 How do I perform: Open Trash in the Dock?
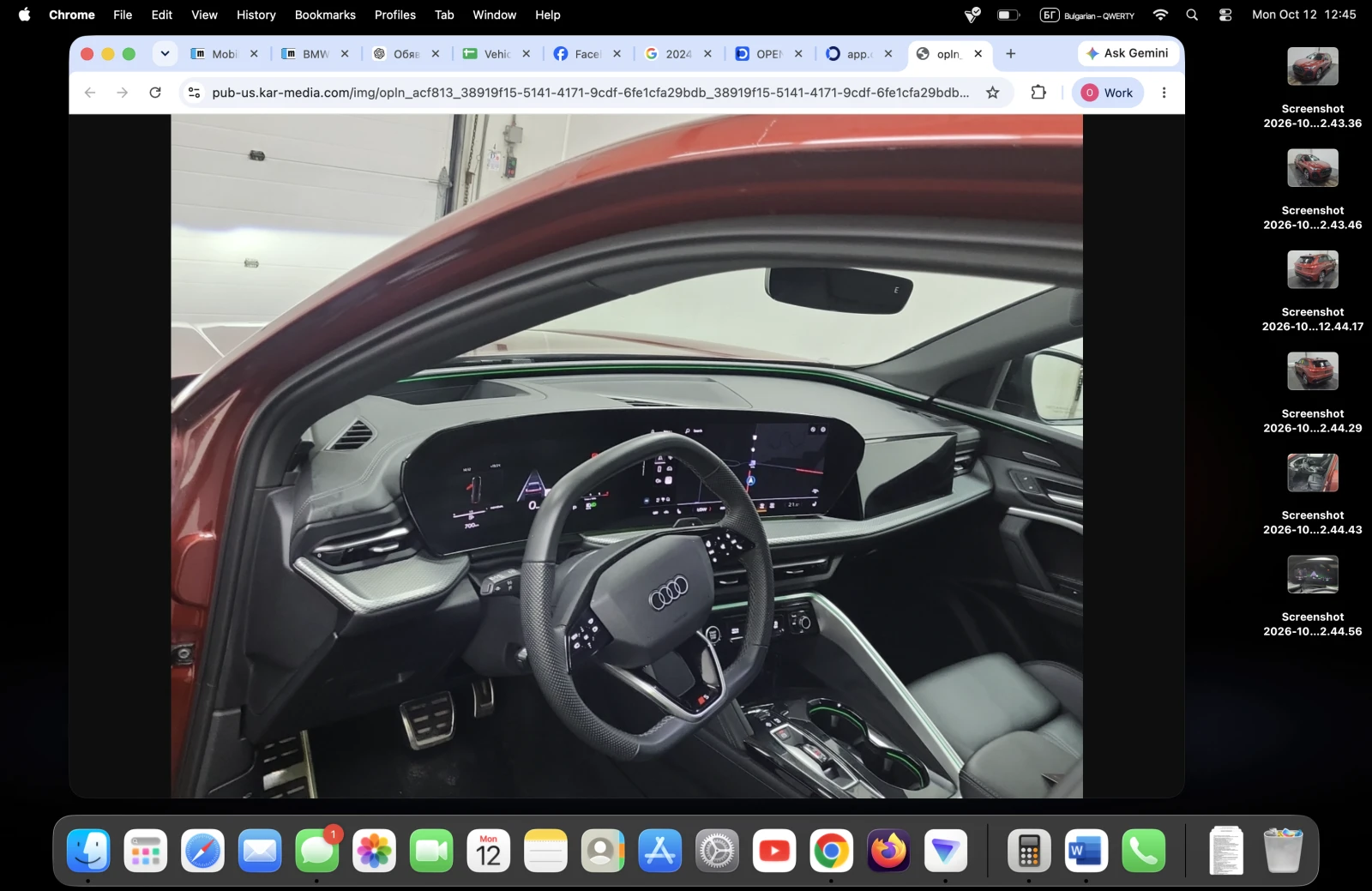1283,852
